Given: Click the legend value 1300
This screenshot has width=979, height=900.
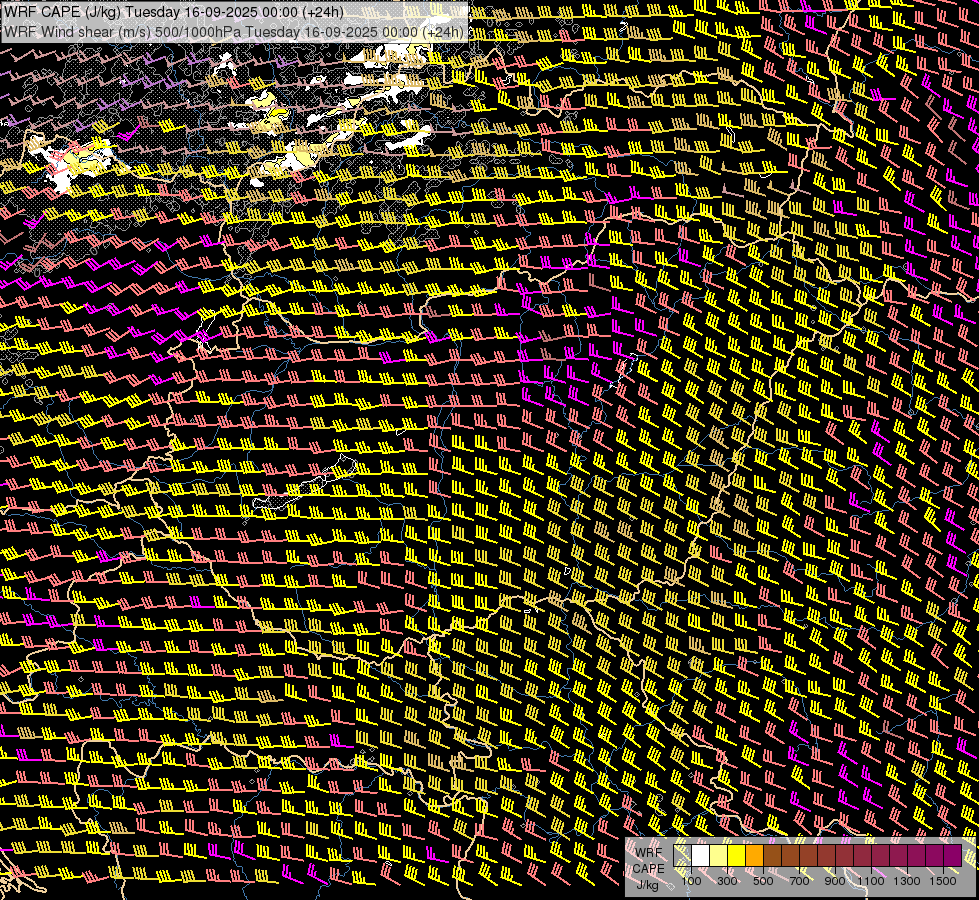Looking at the screenshot, I should tap(907, 881).
